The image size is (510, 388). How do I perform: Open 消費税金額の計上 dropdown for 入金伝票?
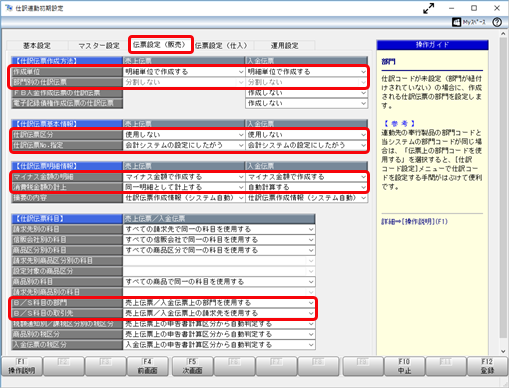(306, 187)
